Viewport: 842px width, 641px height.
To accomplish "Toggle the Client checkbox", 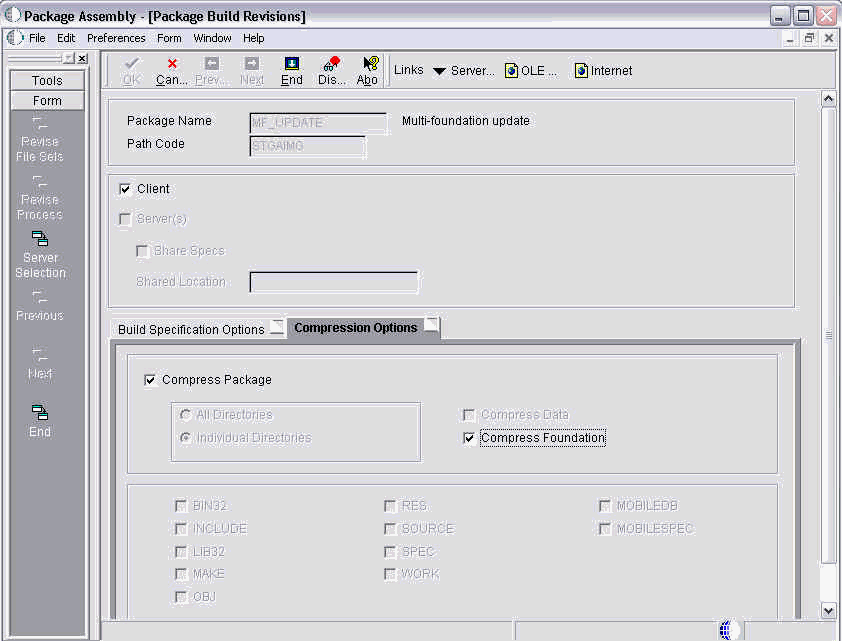I will pyautogui.click(x=125, y=189).
